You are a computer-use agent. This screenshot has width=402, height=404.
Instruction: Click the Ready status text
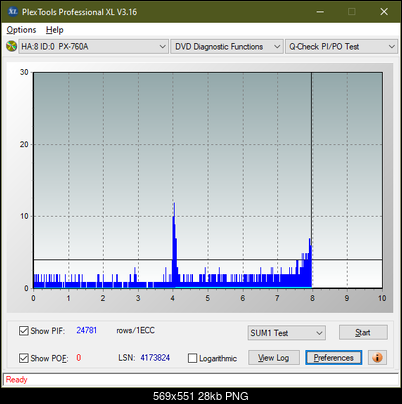coord(16,379)
